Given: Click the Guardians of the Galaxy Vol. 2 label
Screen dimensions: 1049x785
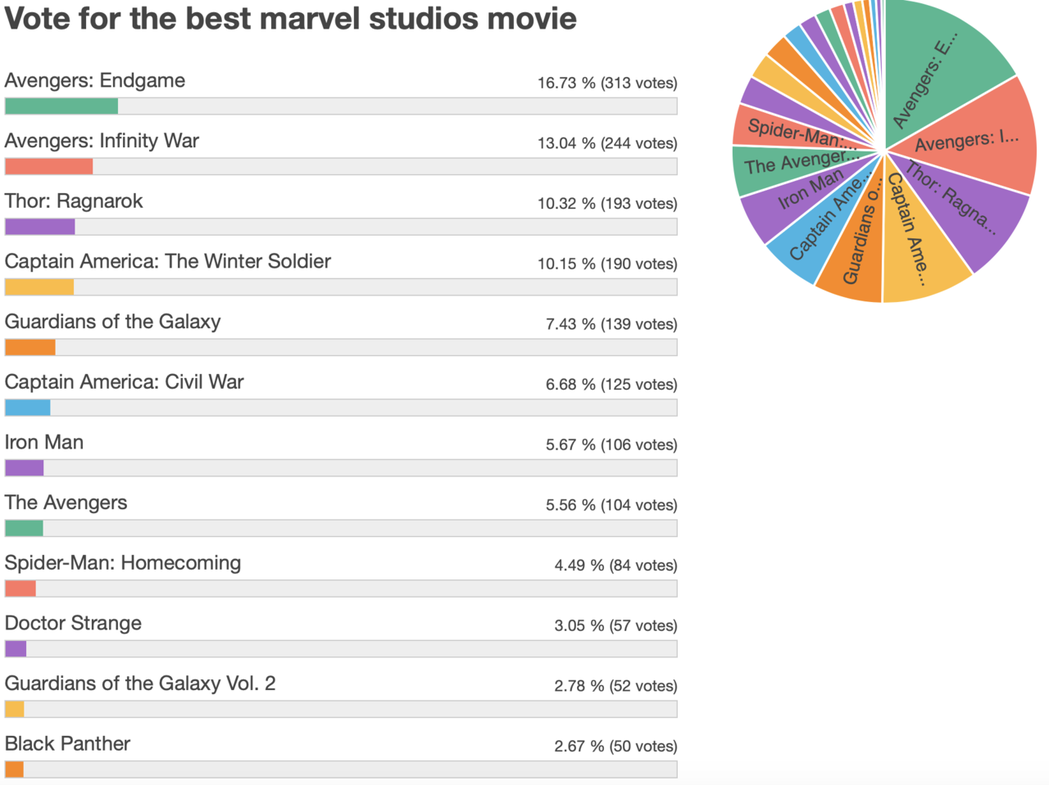Looking at the screenshot, I should pos(140,684).
